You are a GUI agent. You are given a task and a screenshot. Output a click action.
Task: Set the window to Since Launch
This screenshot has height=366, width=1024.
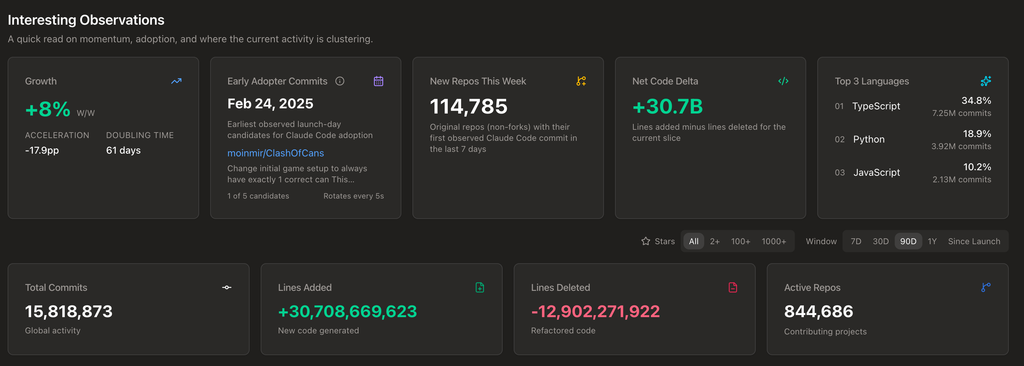[974, 241]
